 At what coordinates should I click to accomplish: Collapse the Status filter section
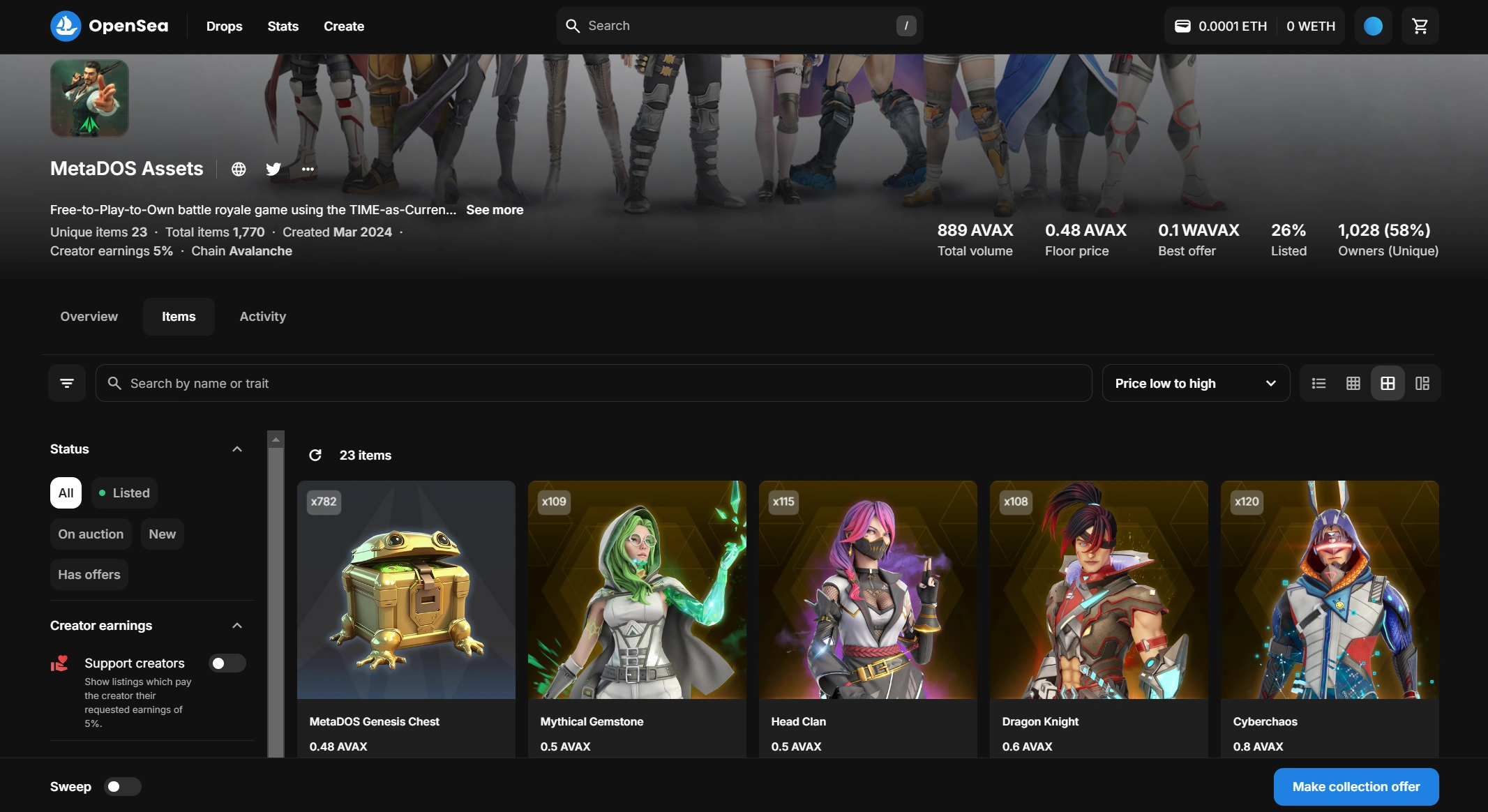[x=237, y=449]
